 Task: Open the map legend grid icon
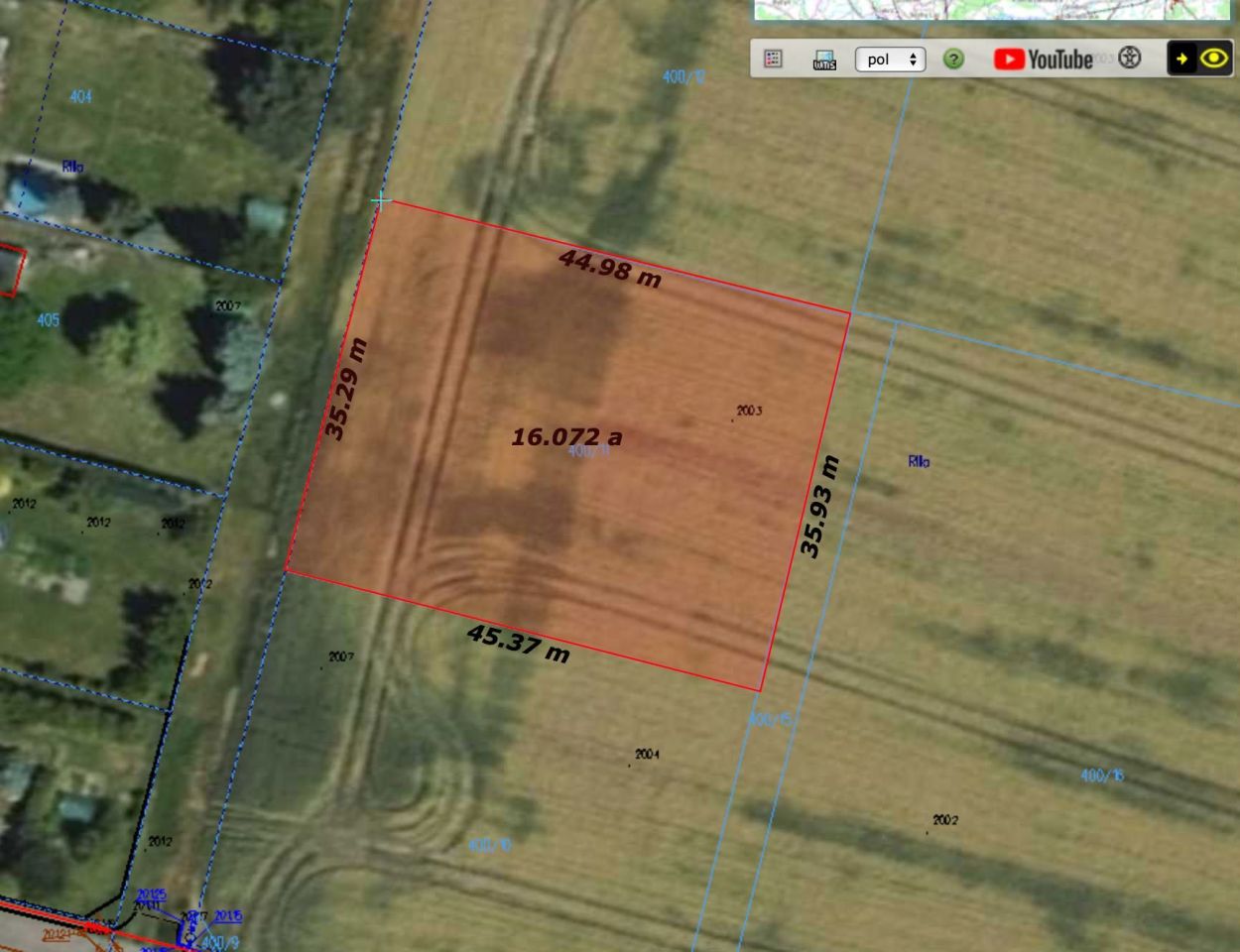(773, 59)
